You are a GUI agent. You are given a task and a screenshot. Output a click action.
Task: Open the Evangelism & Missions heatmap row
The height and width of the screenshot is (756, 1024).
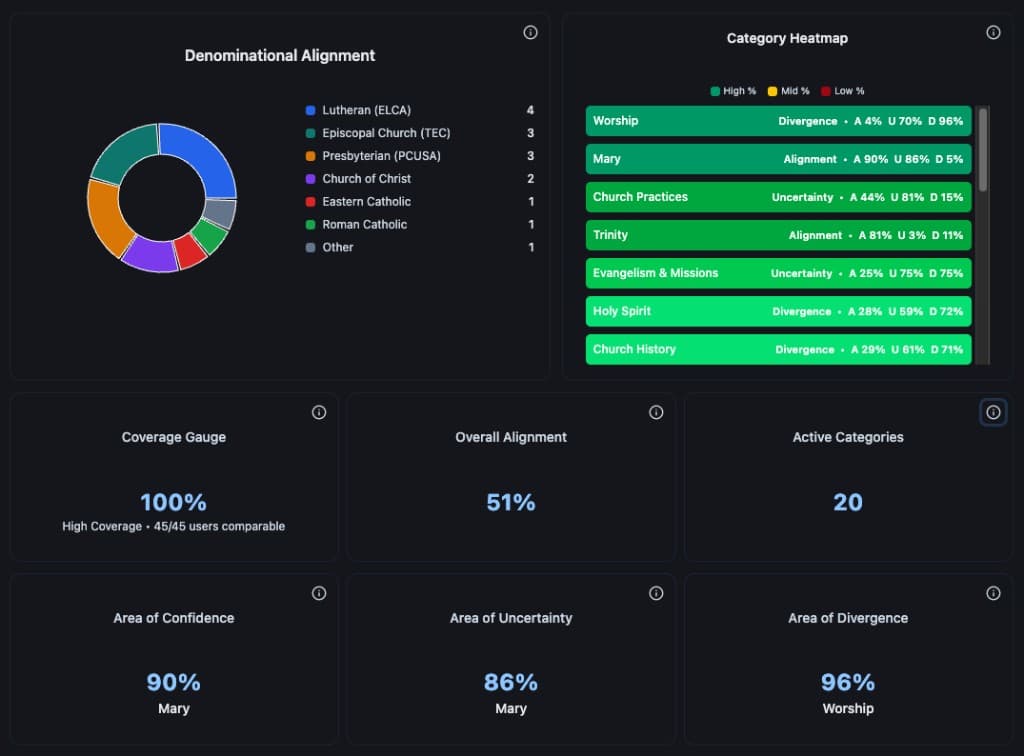(778, 273)
